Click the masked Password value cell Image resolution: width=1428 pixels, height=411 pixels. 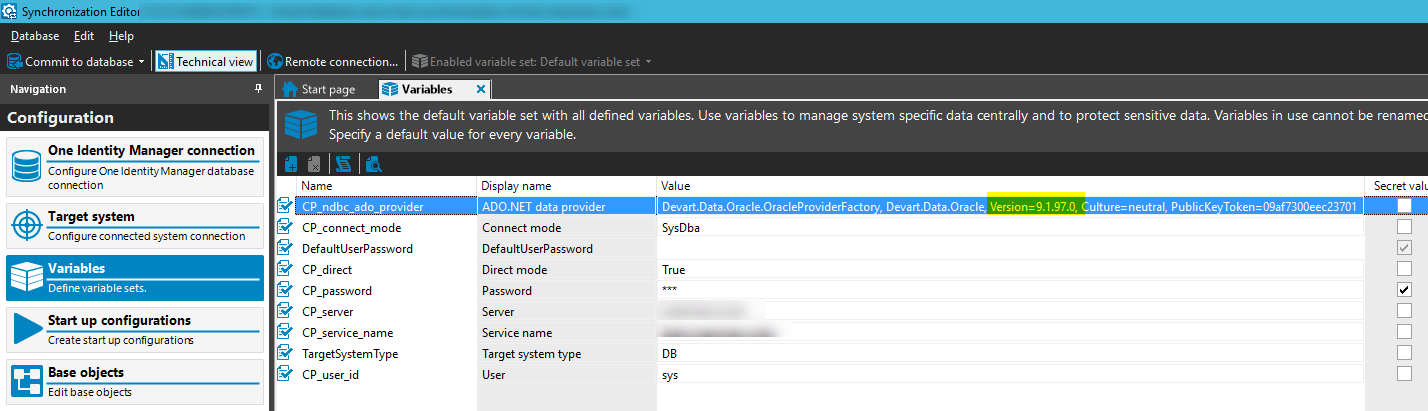pos(1010,290)
